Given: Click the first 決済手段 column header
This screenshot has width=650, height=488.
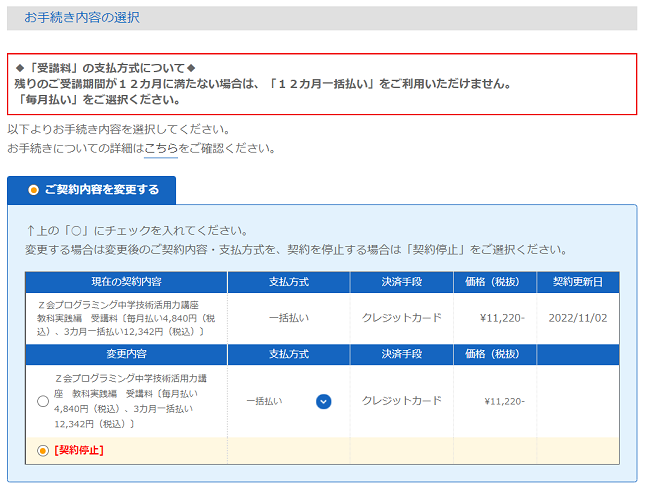Looking at the screenshot, I should point(402,282).
